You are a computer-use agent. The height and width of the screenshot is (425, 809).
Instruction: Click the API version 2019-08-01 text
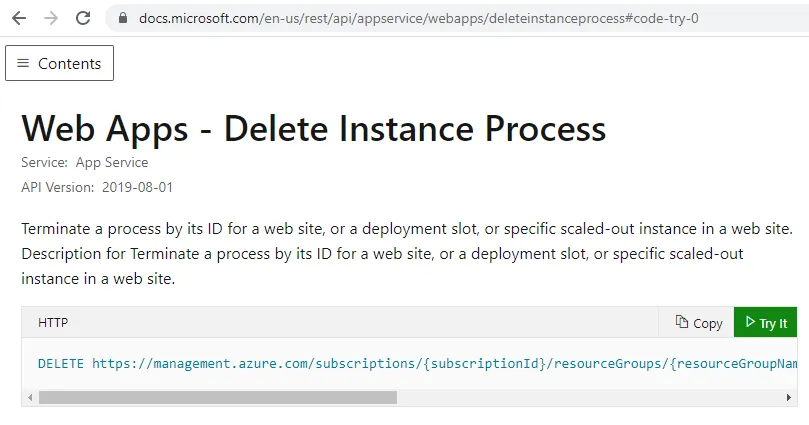[x=137, y=187]
